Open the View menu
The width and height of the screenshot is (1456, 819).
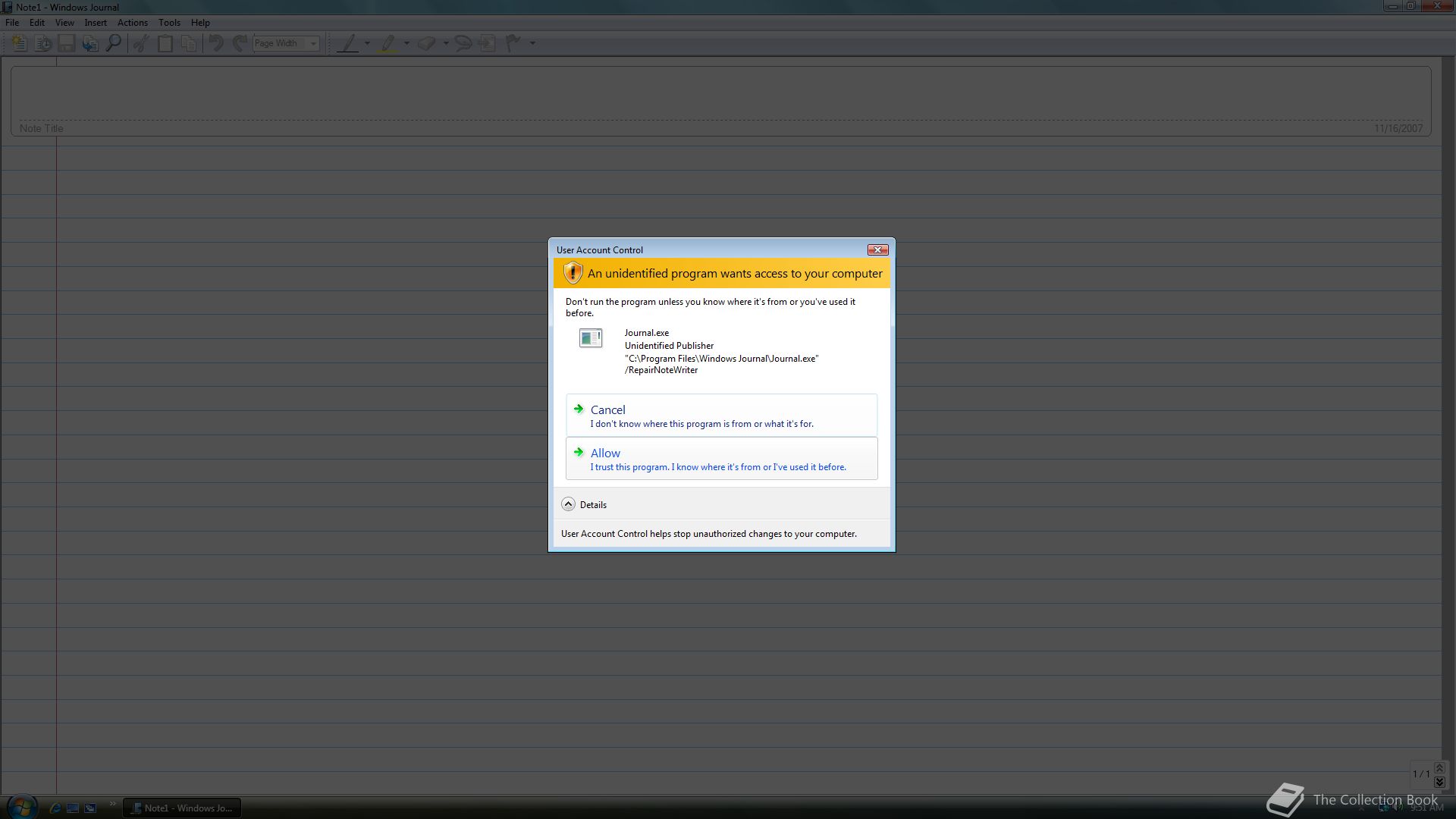point(64,23)
